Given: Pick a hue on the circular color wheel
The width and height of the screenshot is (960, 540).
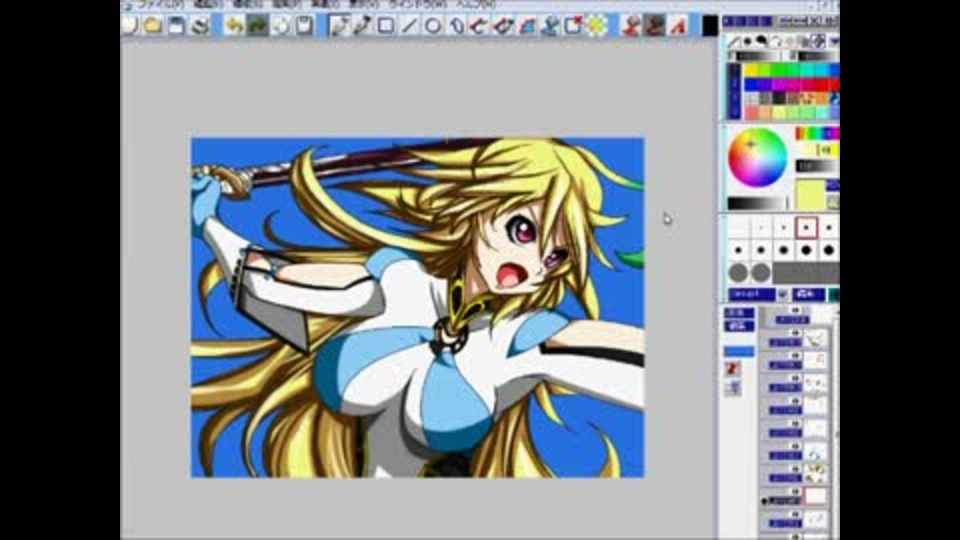Looking at the screenshot, I should [757, 158].
